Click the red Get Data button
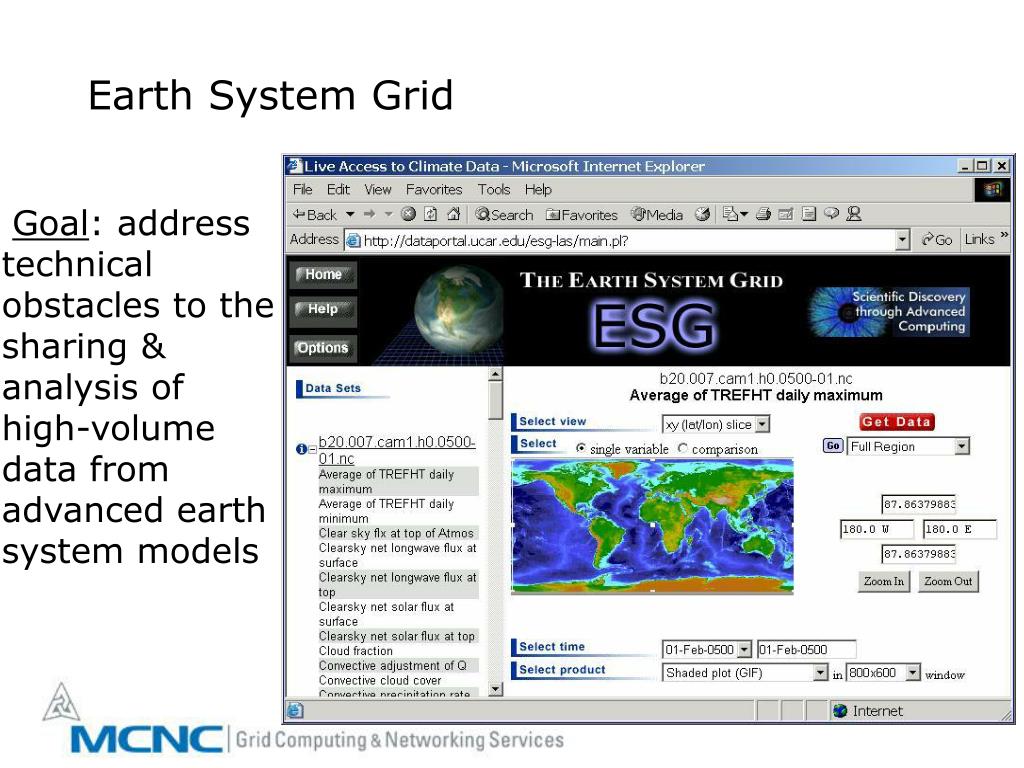 pyautogui.click(x=896, y=422)
